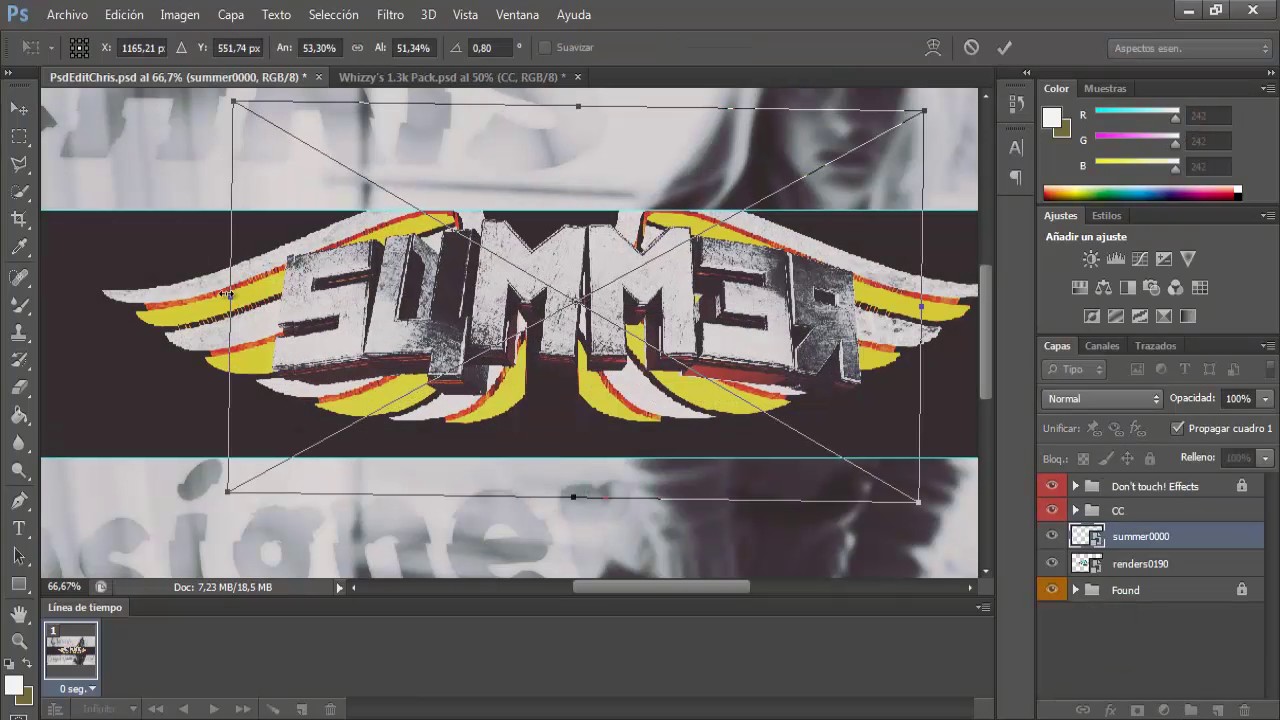Select the Blur tool

click(x=19, y=444)
